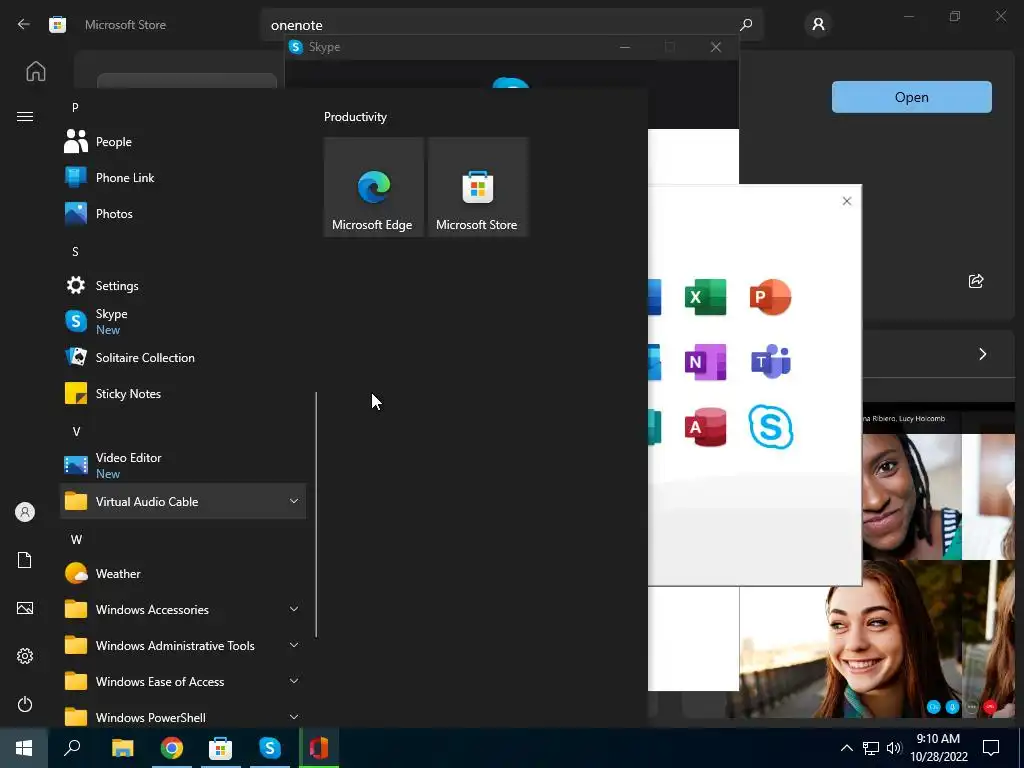Click the Store search magnifier icon
1024x768 pixels.
[746, 25]
